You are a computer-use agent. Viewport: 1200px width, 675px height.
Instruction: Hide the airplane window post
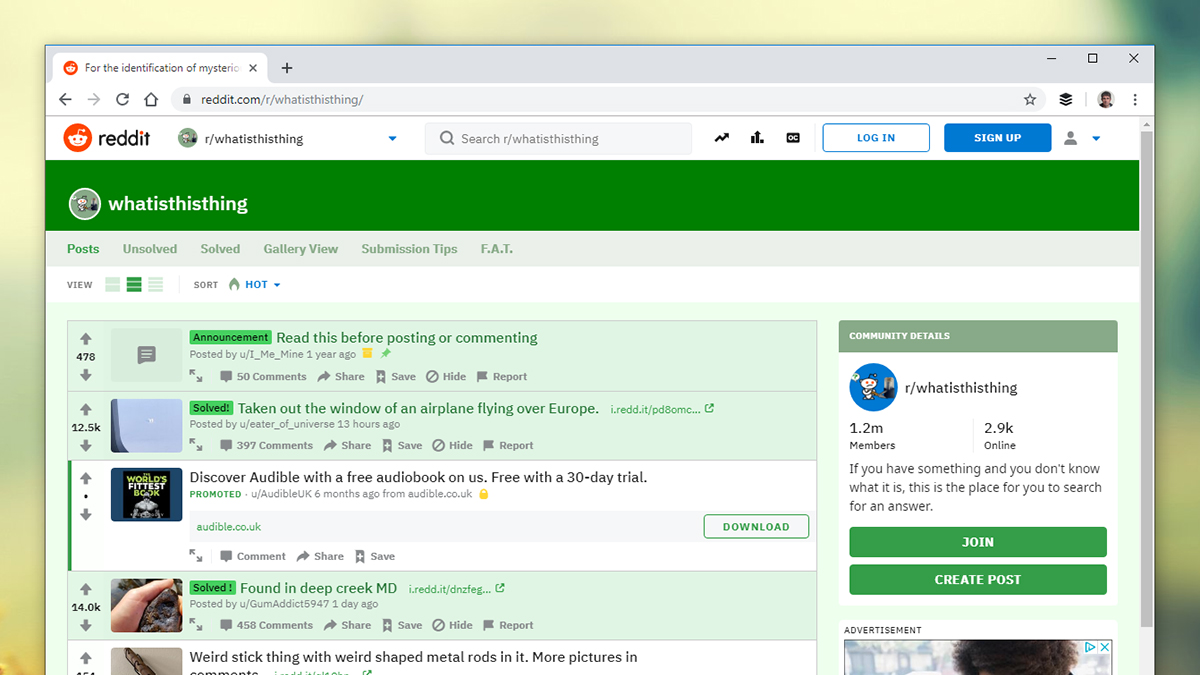tap(452, 446)
